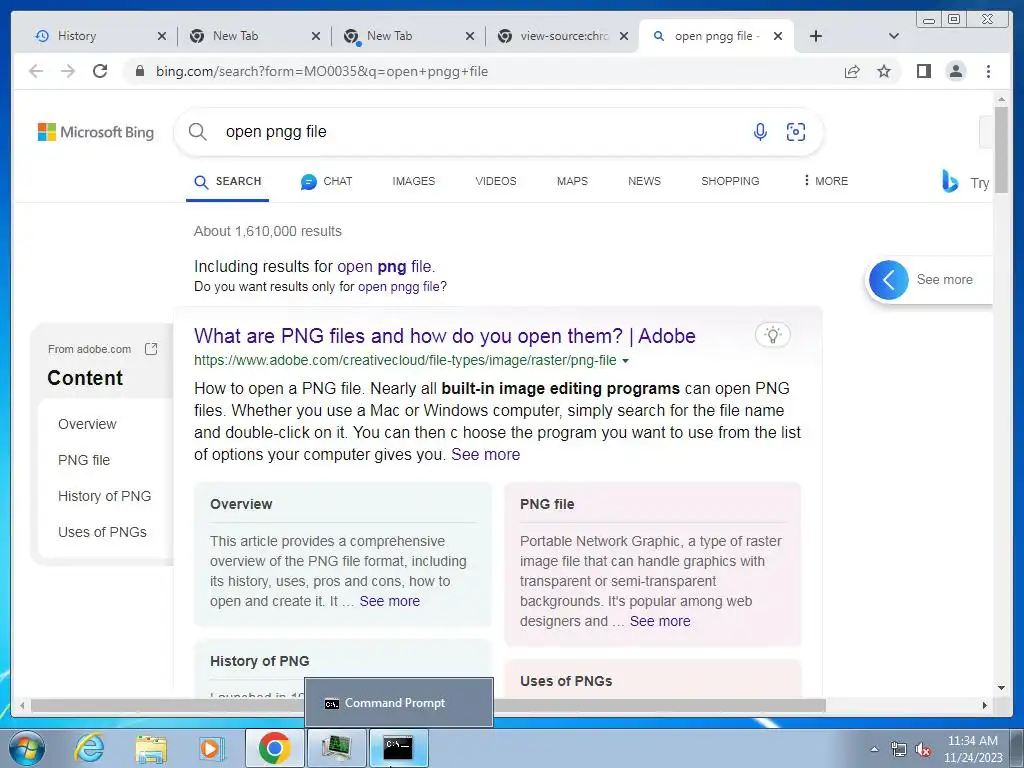Click 'open pngg file' exact results link
The image size is (1024, 768).
(x=398, y=287)
